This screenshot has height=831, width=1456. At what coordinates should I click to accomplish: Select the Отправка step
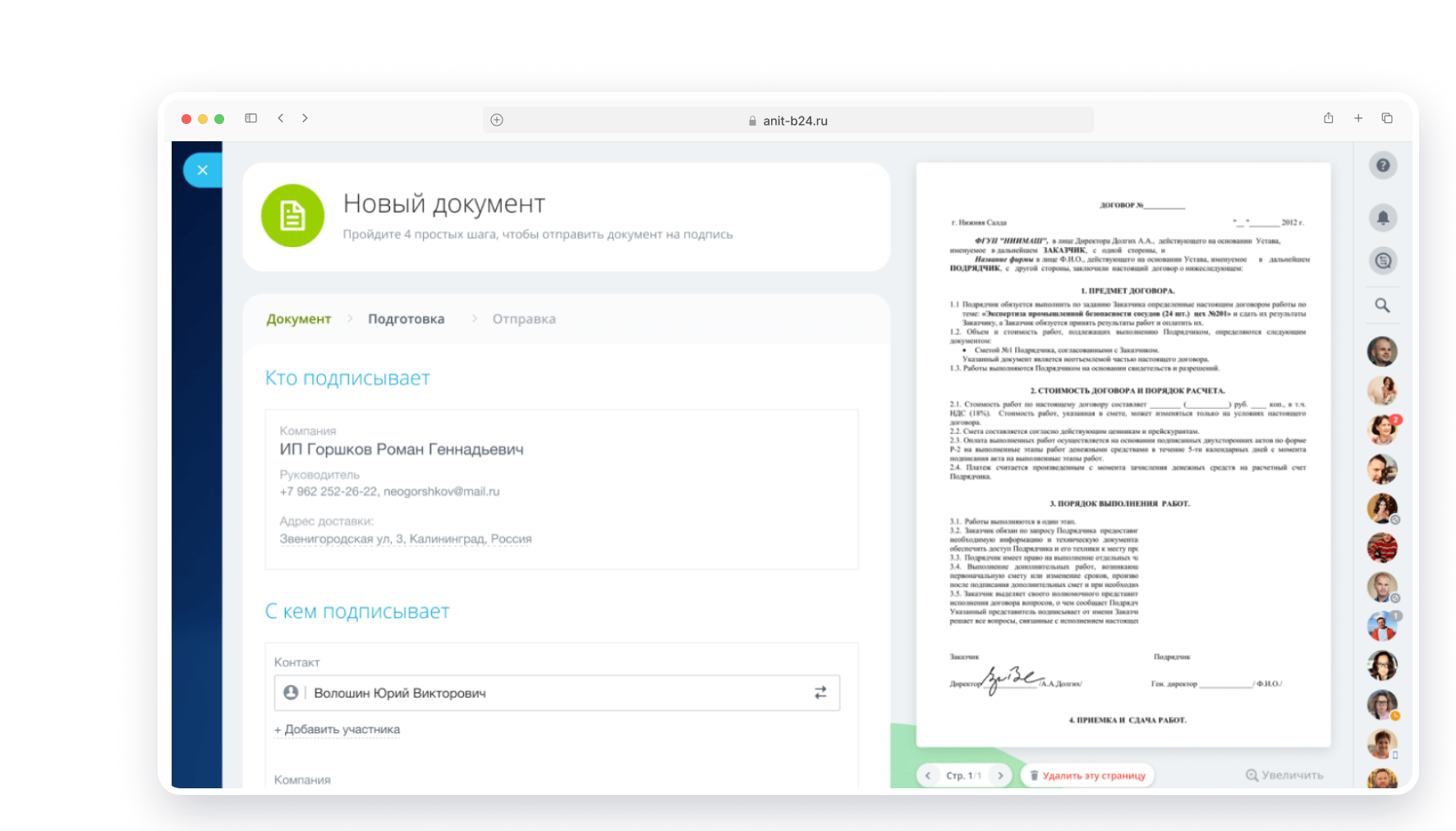coord(524,319)
